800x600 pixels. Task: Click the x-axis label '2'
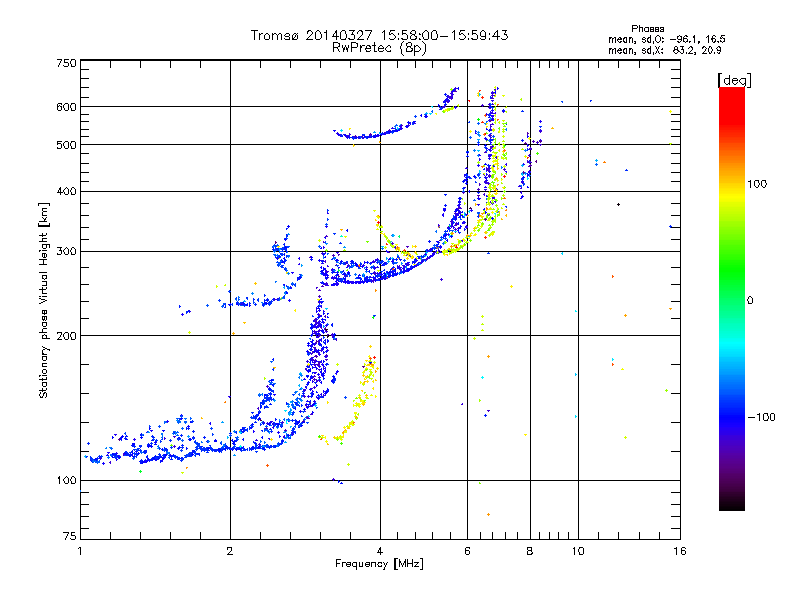(230, 551)
